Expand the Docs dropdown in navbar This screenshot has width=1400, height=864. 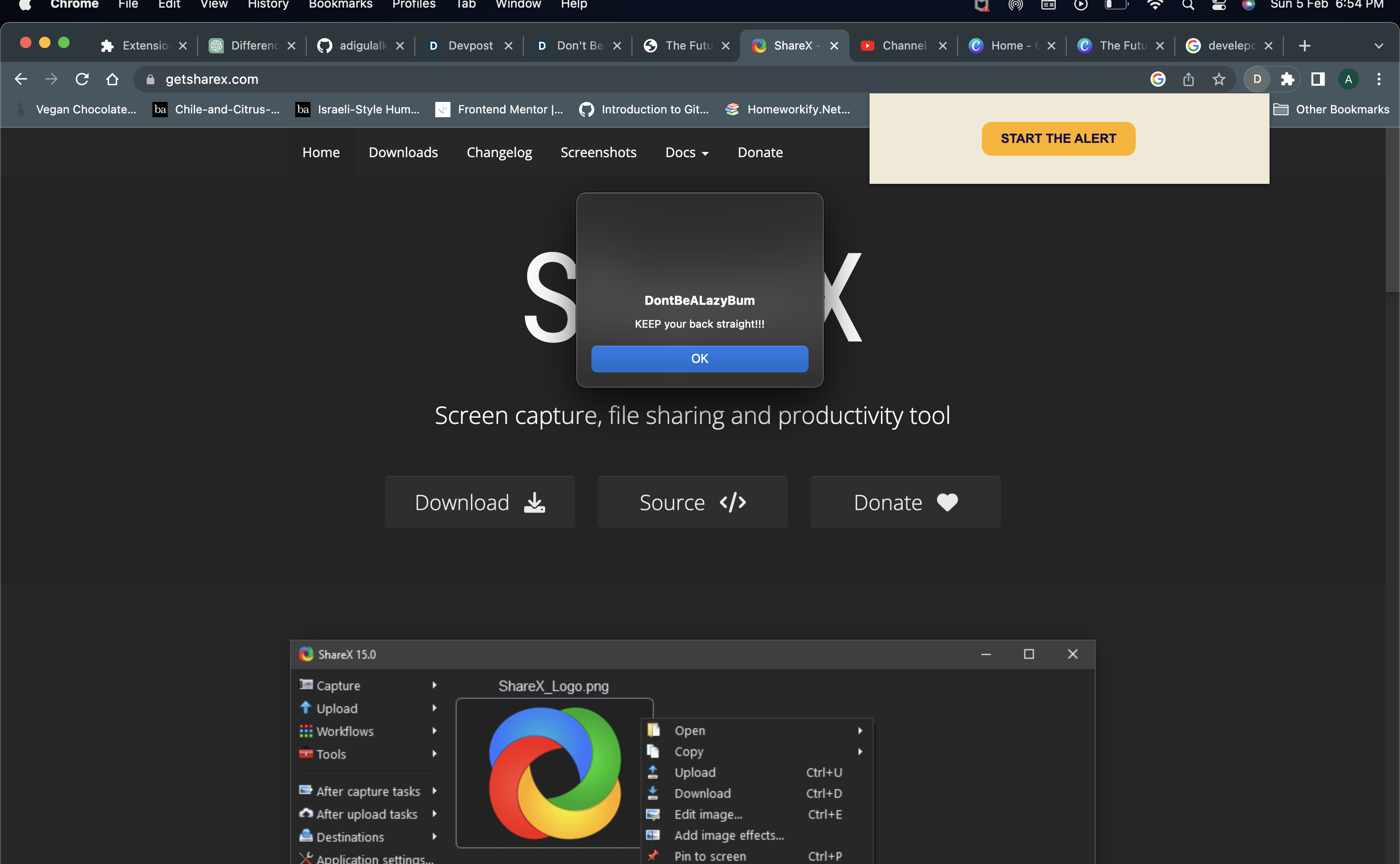(687, 152)
